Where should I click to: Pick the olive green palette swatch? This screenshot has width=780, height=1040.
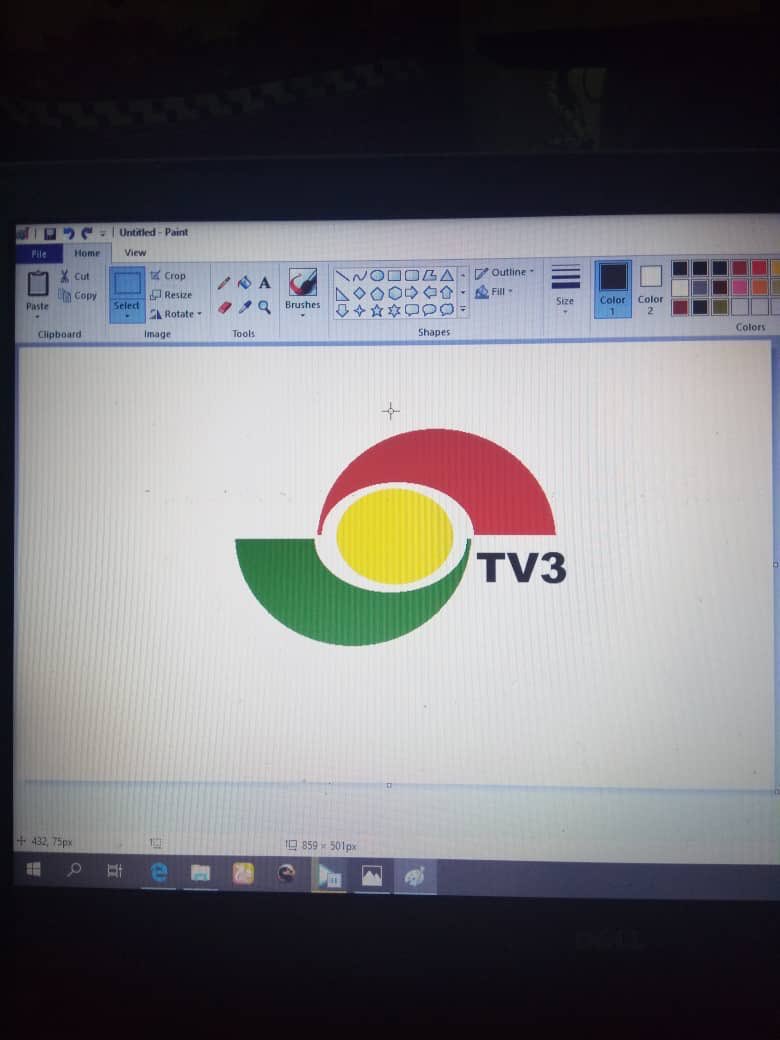[720, 307]
